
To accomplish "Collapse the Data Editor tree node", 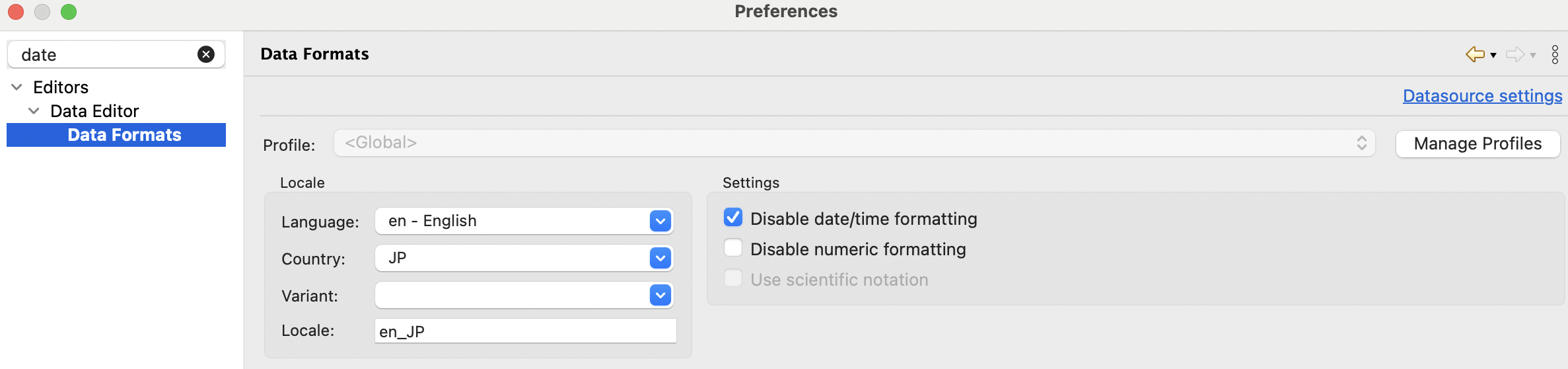I will pyautogui.click(x=34, y=111).
